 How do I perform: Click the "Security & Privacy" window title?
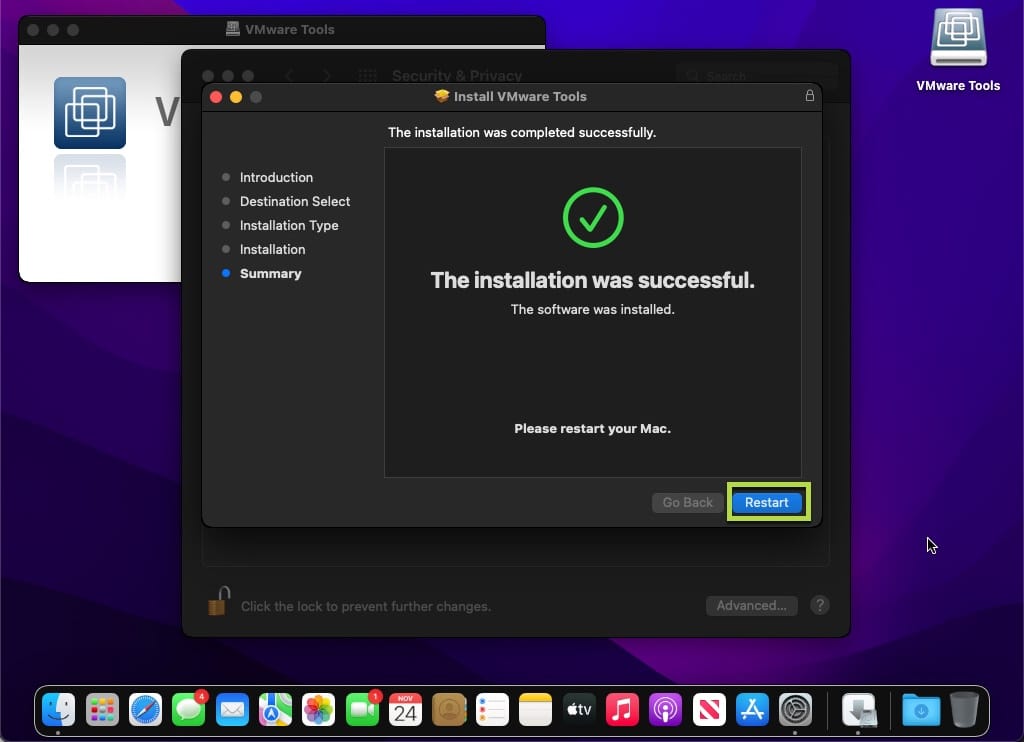(x=456, y=76)
